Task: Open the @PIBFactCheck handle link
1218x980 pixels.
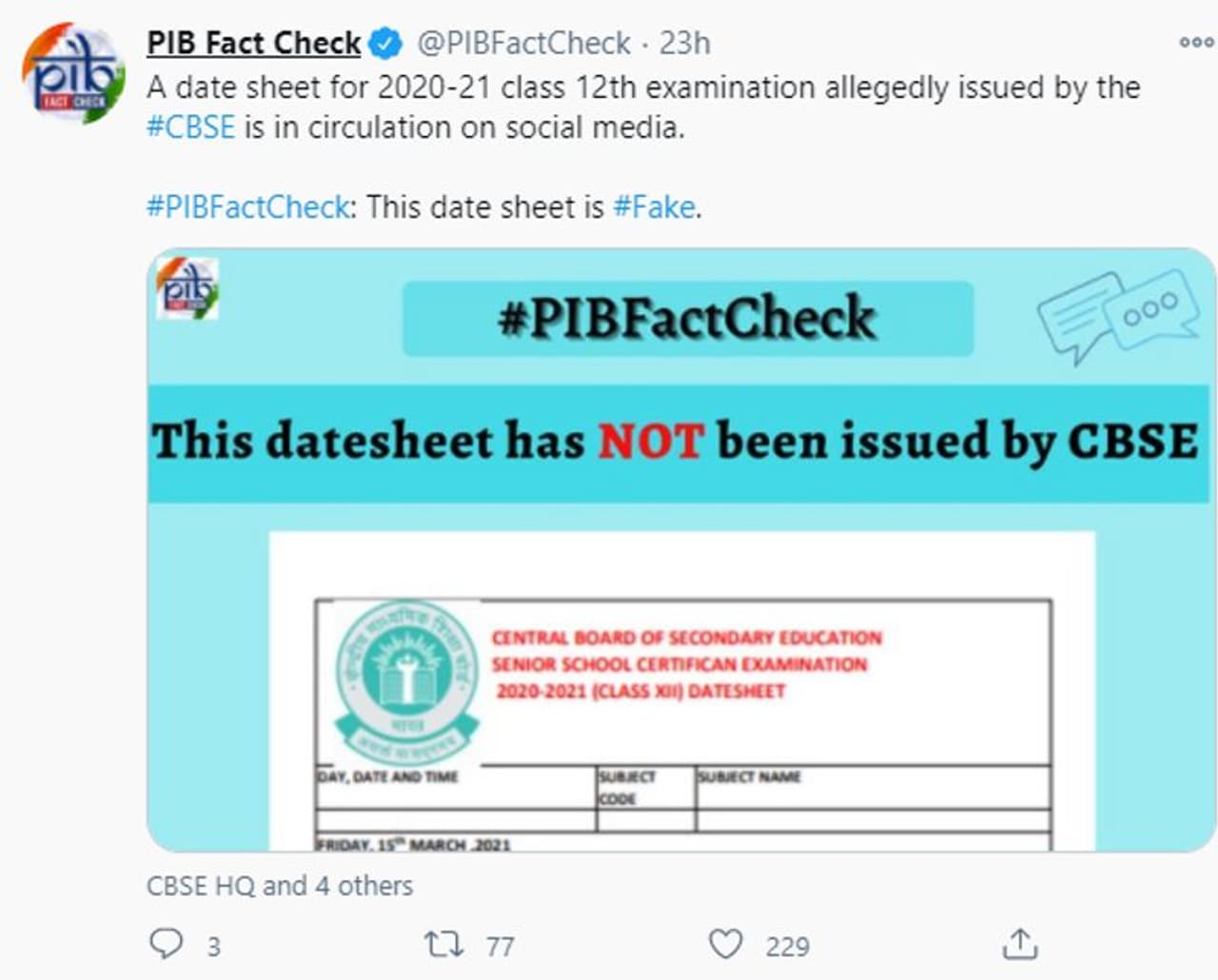Action: click(524, 43)
